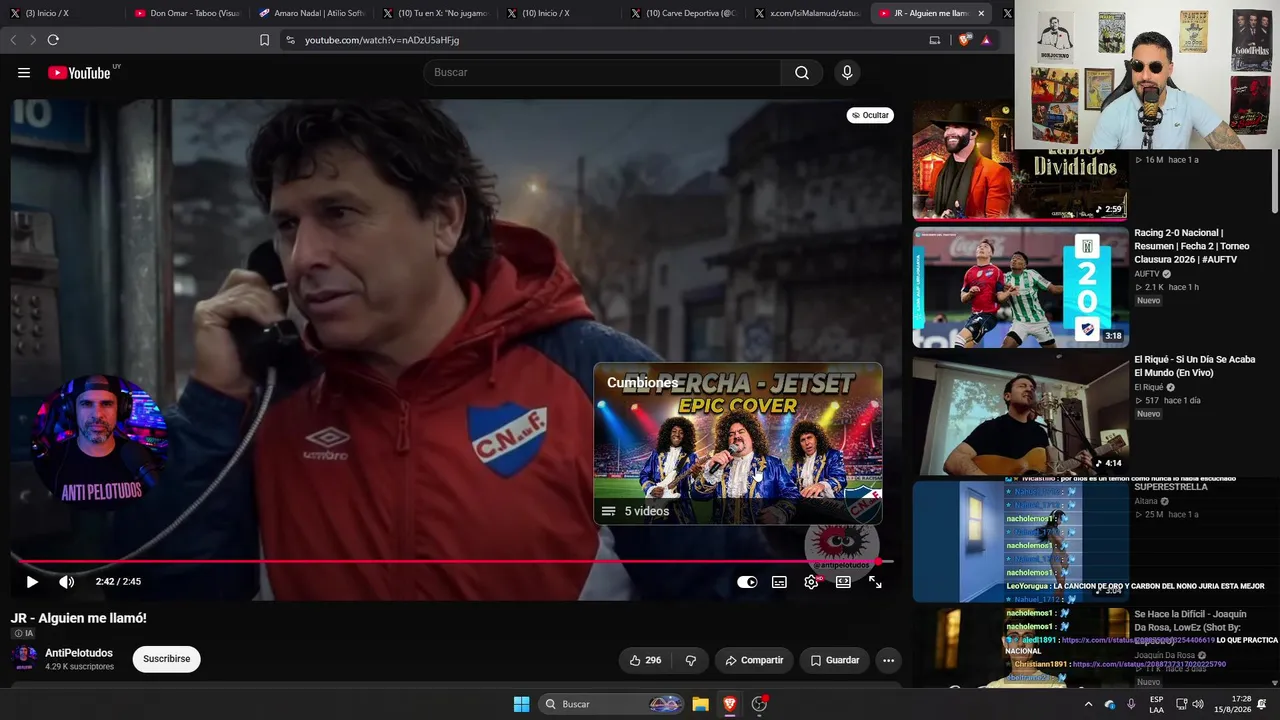Image resolution: width=1280 pixels, height=720 pixels.
Task: Enter fullscreen mode in the player
Action: click(x=875, y=582)
